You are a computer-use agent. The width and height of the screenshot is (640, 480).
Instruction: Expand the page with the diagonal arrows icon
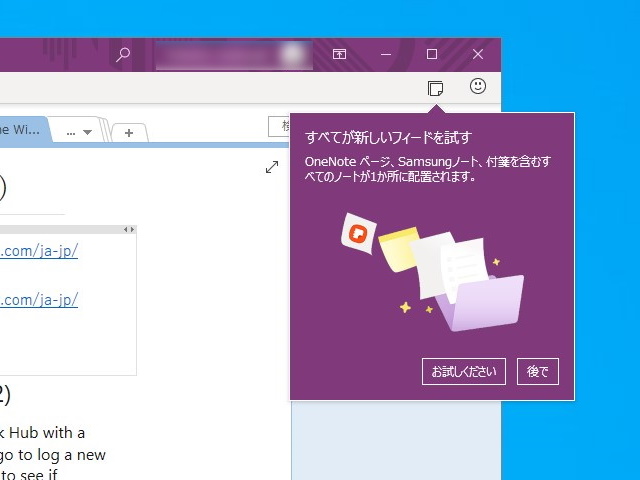tap(272, 167)
